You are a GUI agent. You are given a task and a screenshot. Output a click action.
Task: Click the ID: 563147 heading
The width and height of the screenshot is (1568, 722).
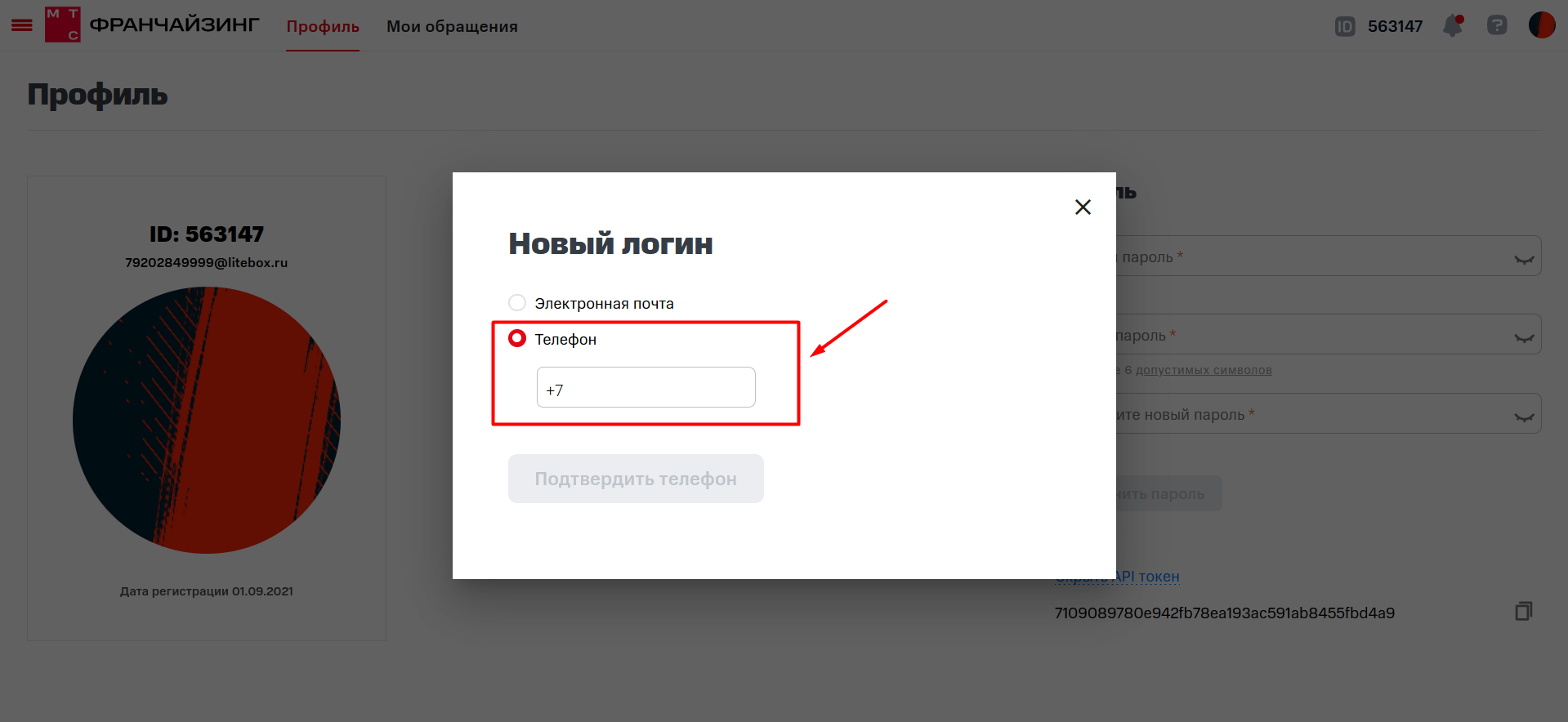(x=207, y=234)
